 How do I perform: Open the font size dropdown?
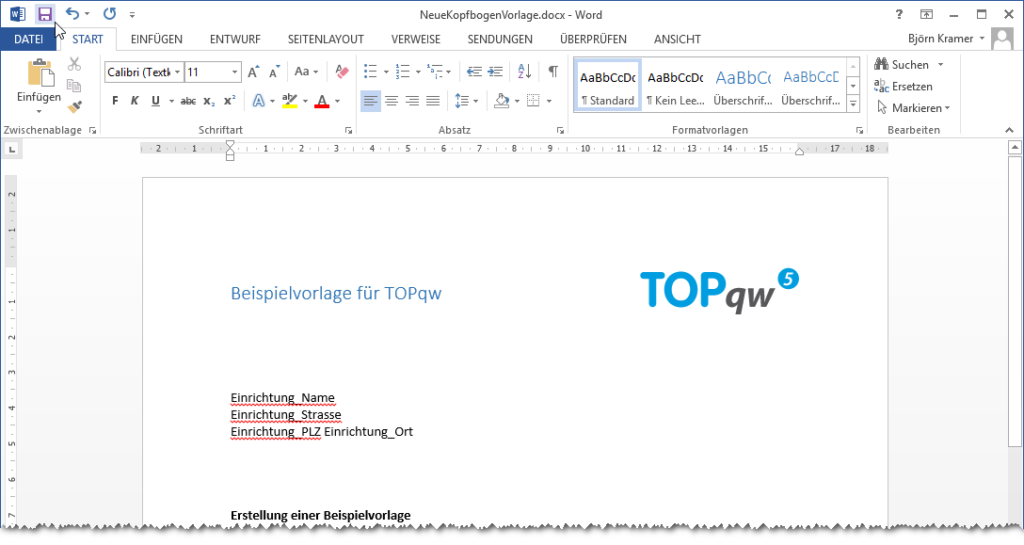[235, 72]
